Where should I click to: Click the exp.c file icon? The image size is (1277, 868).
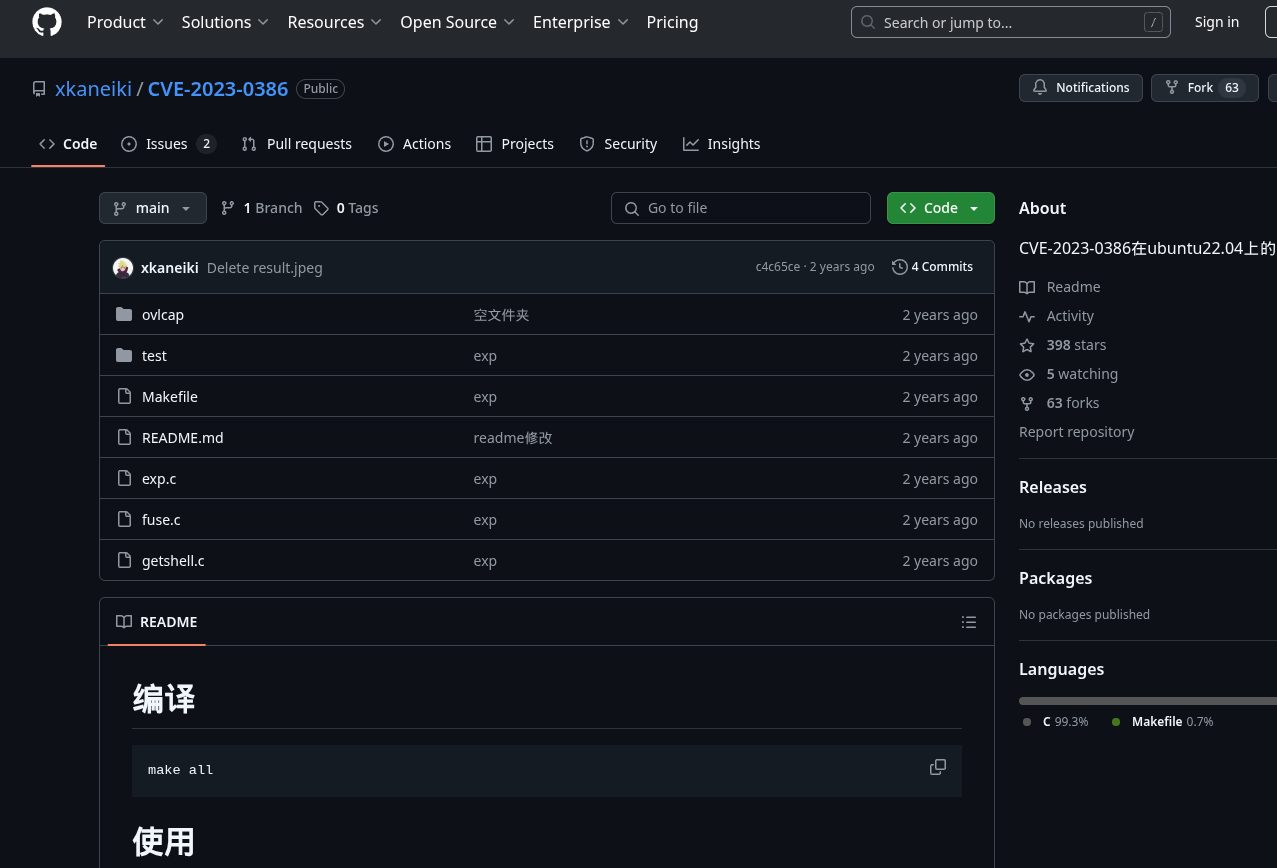click(x=124, y=479)
